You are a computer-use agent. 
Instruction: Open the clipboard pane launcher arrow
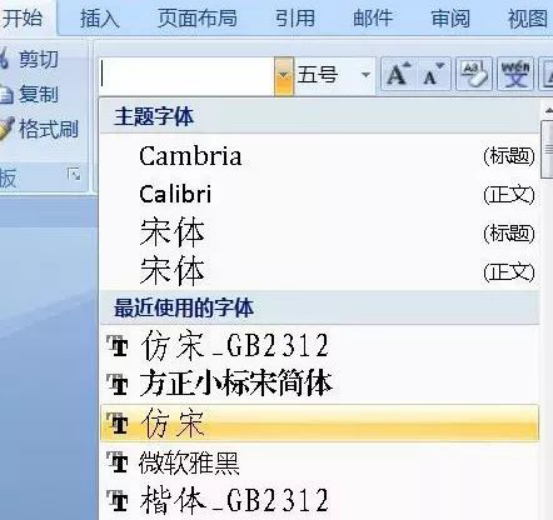click(74, 174)
